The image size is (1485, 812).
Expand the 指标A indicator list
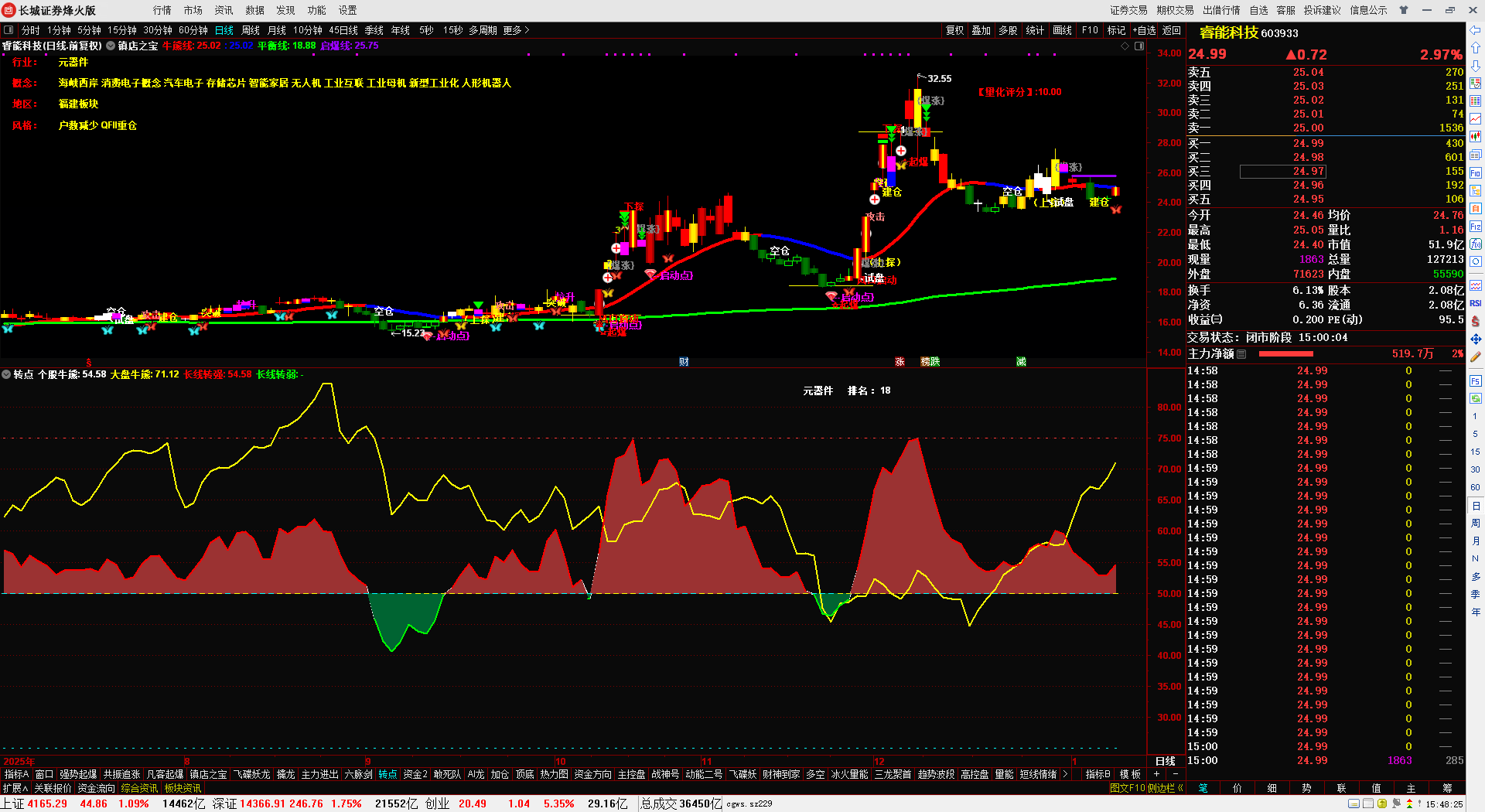(x=16, y=774)
